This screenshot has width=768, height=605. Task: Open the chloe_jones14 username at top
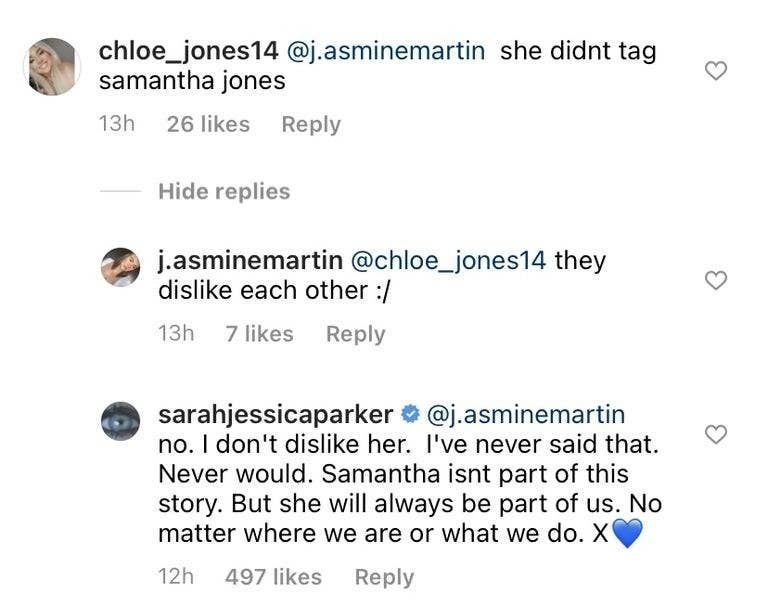tap(177, 52)
